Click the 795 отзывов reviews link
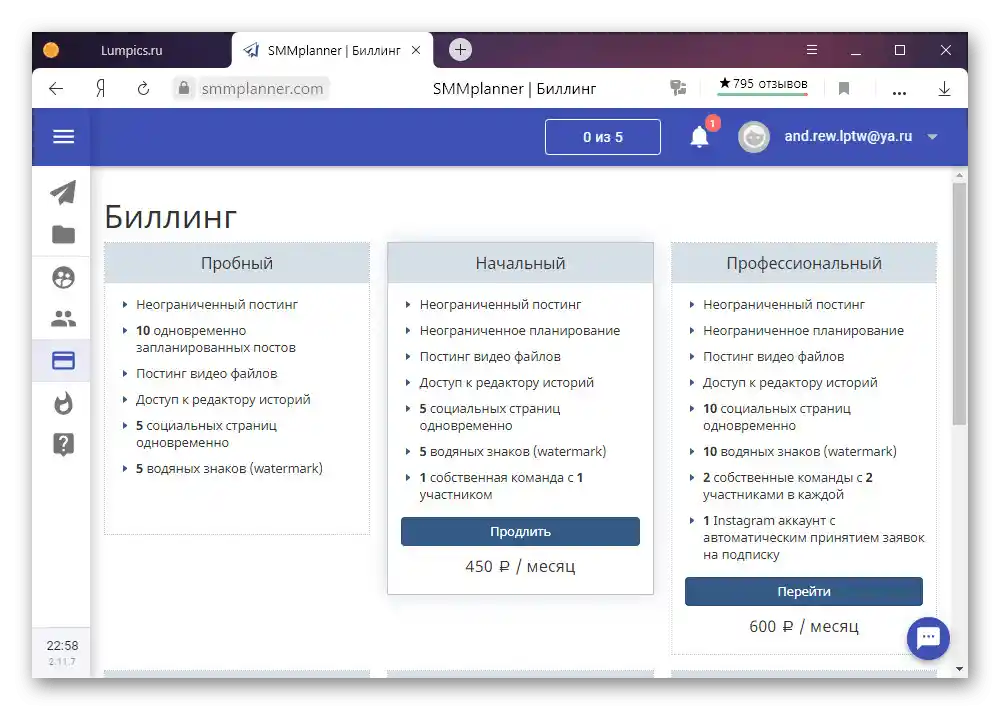The width and height of the screenshot is (1000, 710). 763,84
